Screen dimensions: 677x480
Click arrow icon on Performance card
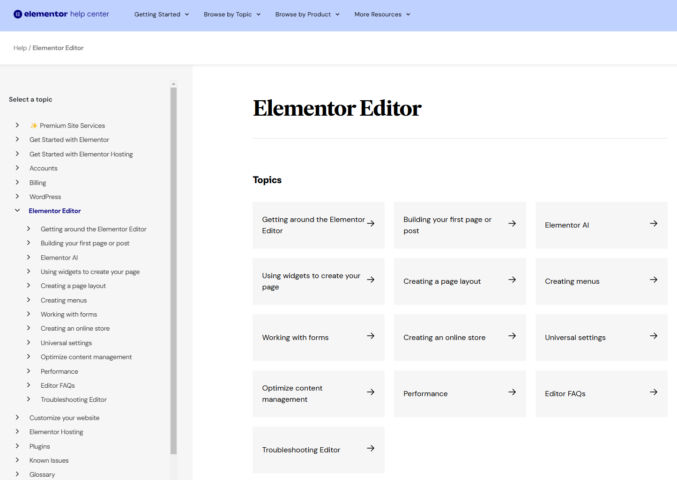[x=512, y=392]
